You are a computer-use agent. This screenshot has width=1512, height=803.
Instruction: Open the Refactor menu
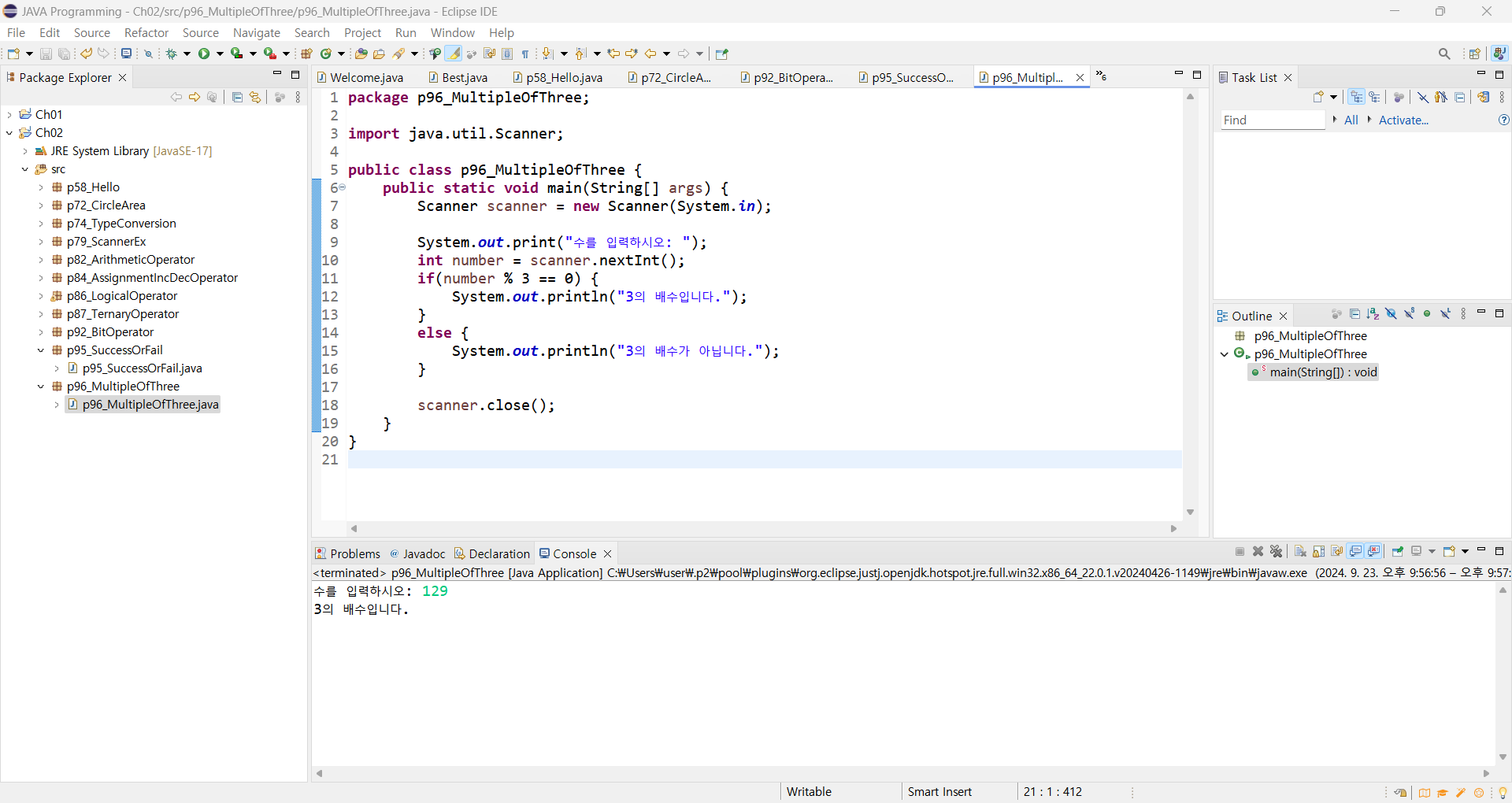click(146, 32)
